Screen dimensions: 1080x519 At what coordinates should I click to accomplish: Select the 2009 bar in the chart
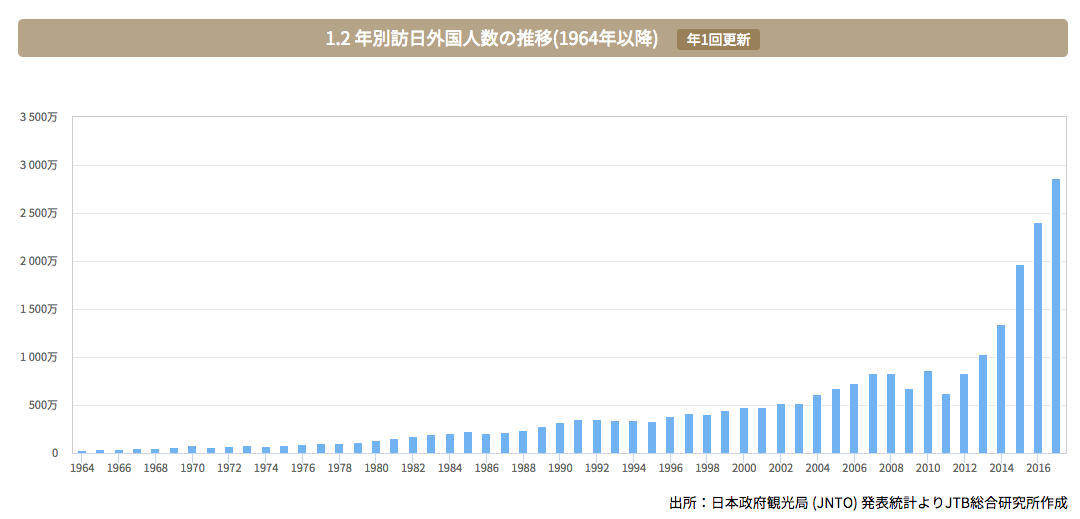point(909,421)
